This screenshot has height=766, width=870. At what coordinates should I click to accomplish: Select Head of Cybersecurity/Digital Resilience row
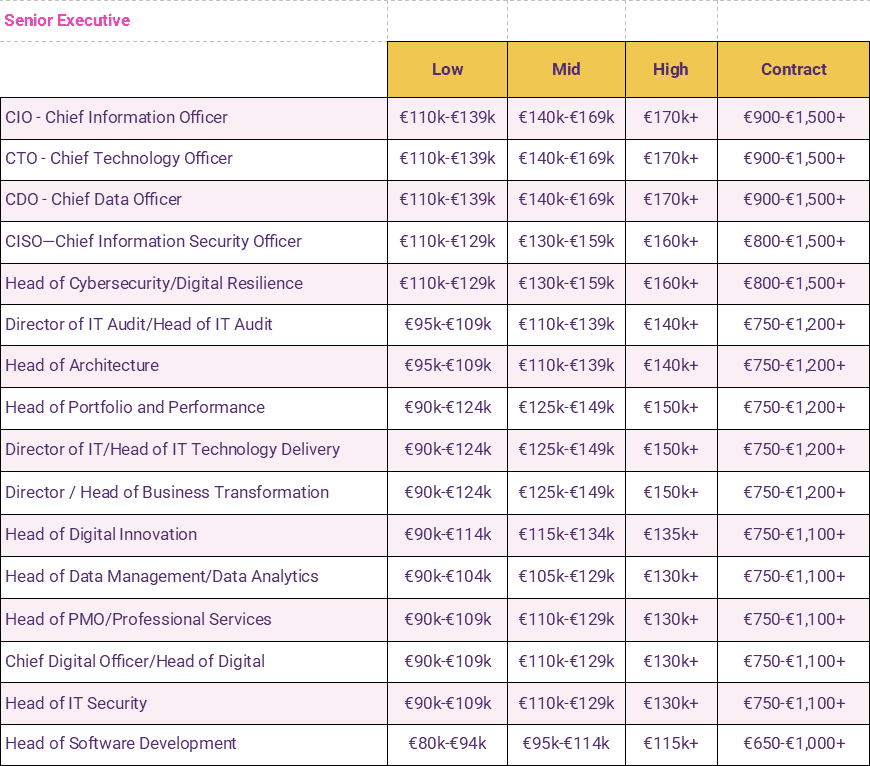pos(154,283)
